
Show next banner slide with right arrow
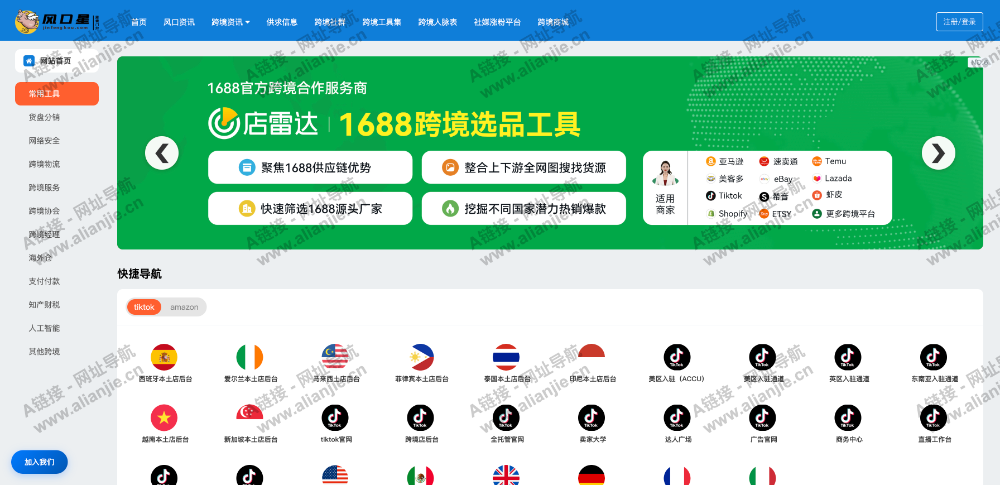coord(938,153)
